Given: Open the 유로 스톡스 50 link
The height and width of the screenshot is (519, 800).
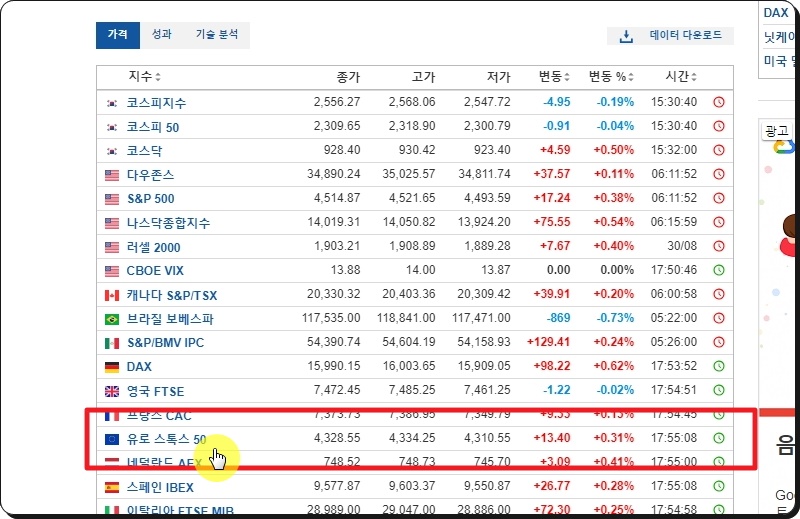Looking at the screenshot, I should coord(166,439).
